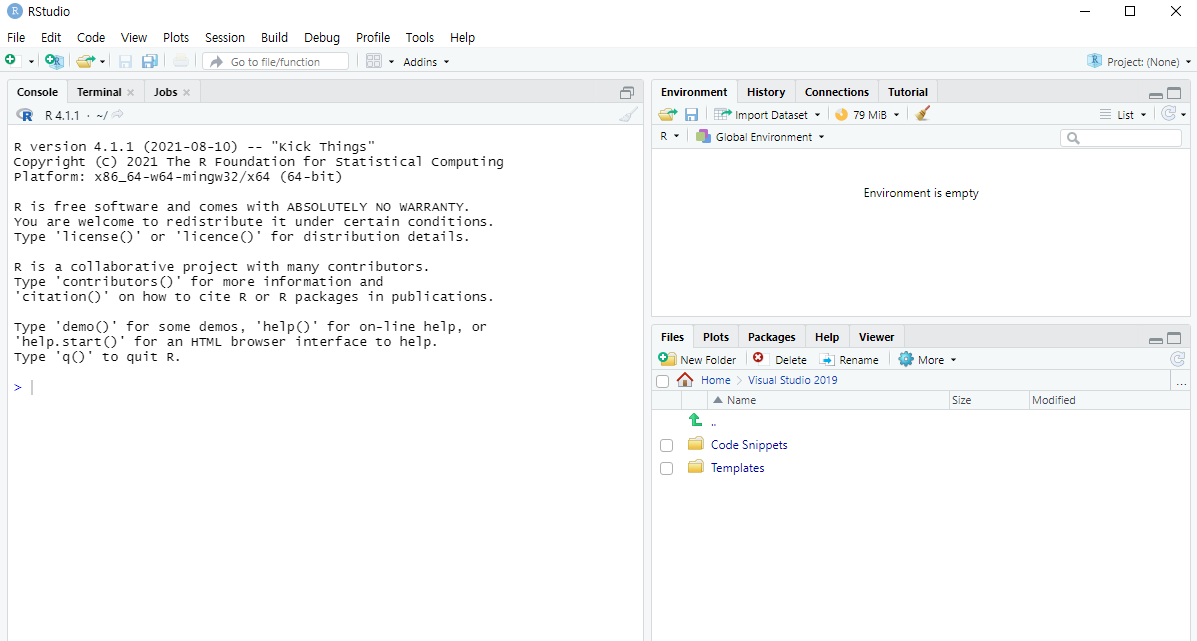Image resolution: width=1197 pixels, height=641 pixels.
Task: Open the File menu
Action: click(16, 37)
